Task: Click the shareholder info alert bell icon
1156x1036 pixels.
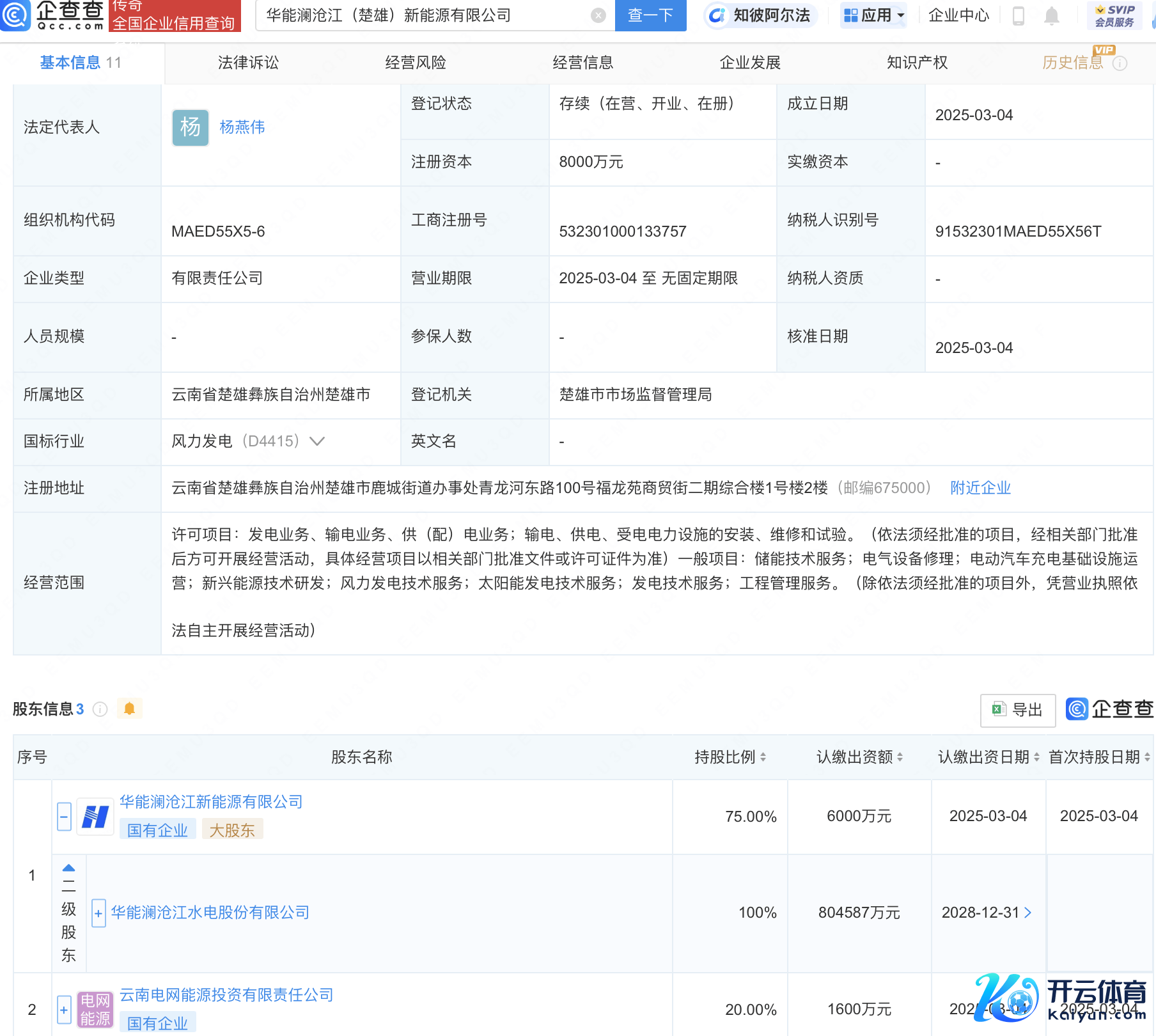Action: click(x=129, y=709)
